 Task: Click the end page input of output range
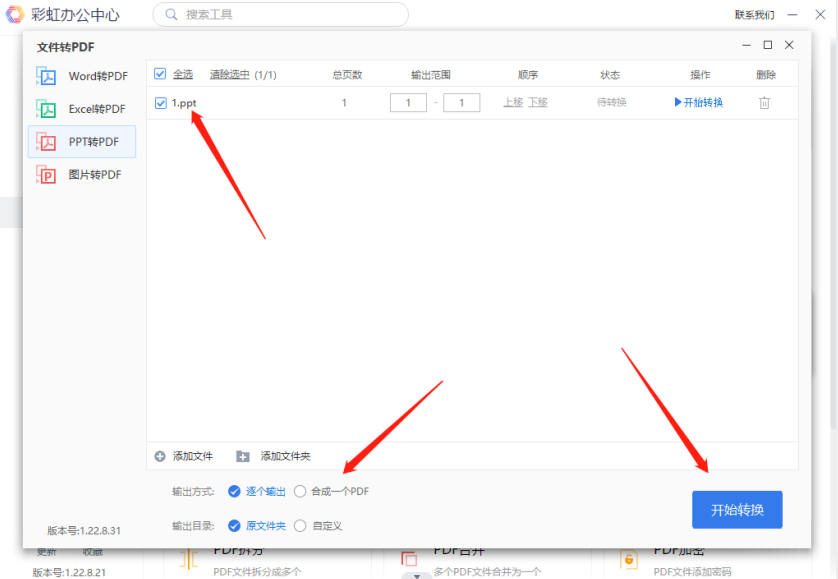pyautogui.click(x=462, y=102)
